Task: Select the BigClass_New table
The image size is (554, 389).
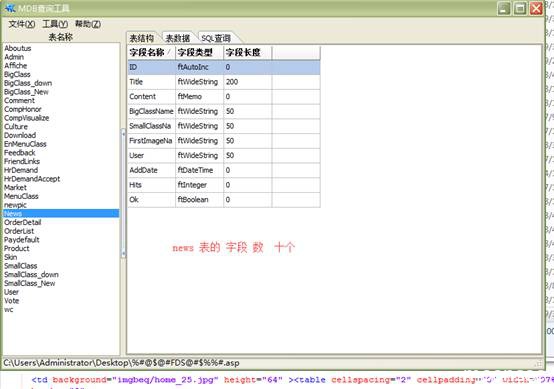Action: coord(26,92)
